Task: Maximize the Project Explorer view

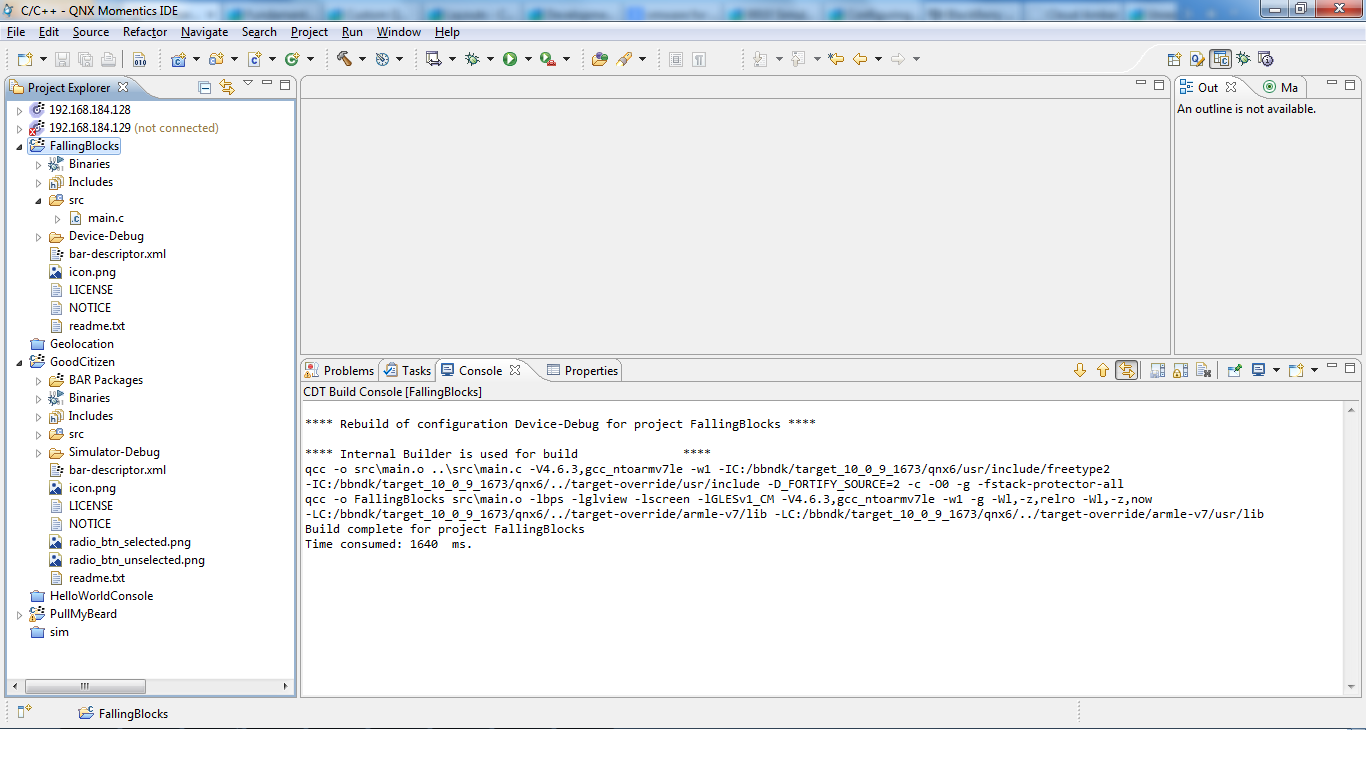Action: 285,85
